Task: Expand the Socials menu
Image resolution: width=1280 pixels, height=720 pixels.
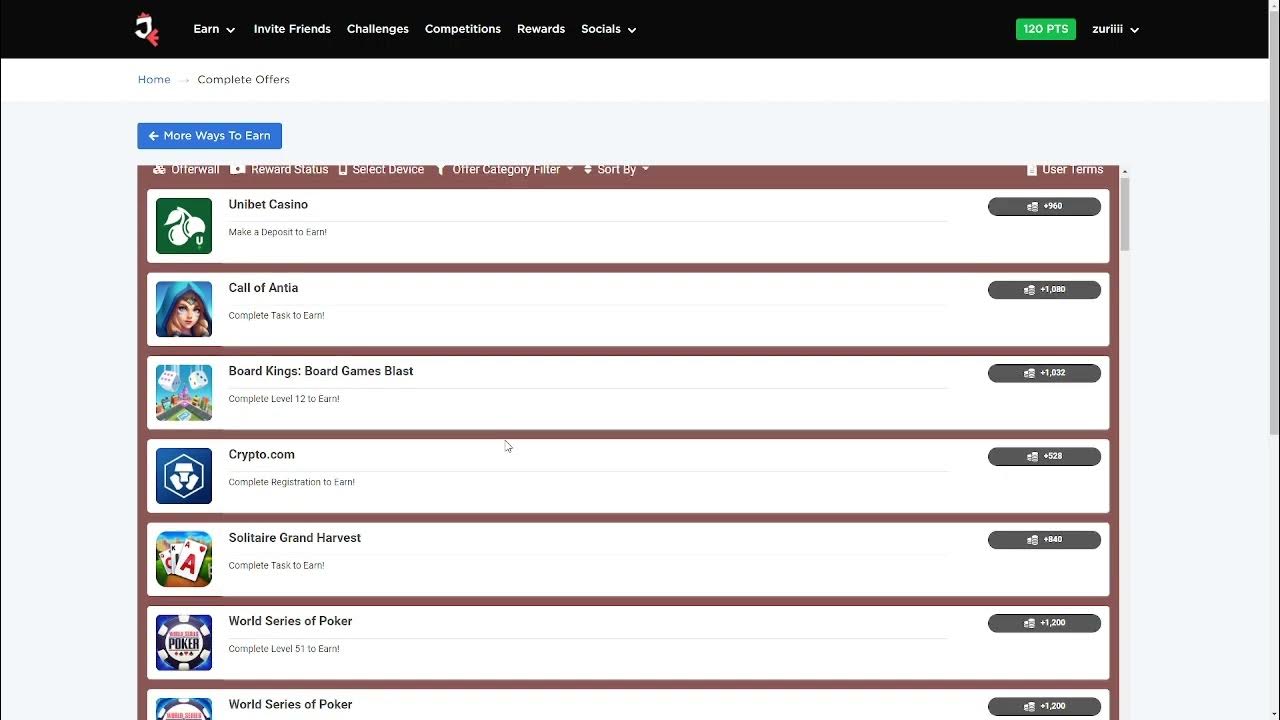Action: point(608,29)
